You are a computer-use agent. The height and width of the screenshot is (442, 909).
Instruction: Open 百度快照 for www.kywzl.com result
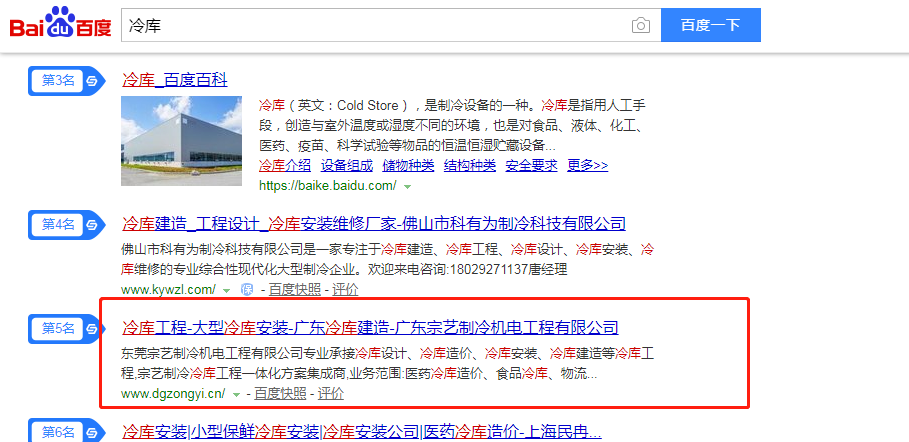click(294, 289)
